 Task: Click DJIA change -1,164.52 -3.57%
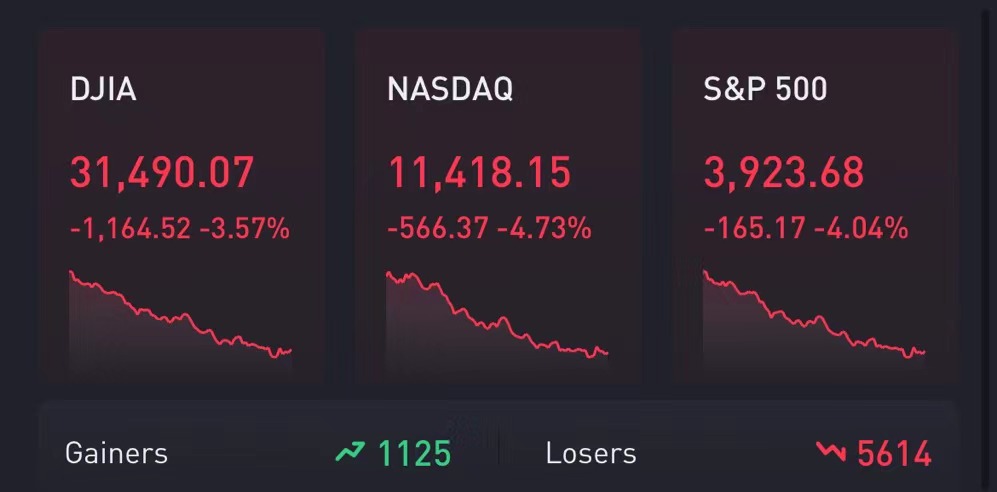(x=180, y=228)
